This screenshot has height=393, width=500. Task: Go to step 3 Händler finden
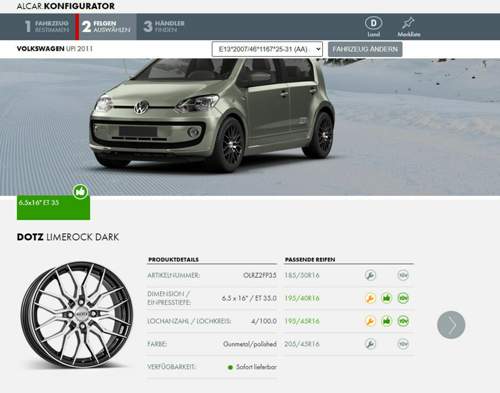coord(164,27)
